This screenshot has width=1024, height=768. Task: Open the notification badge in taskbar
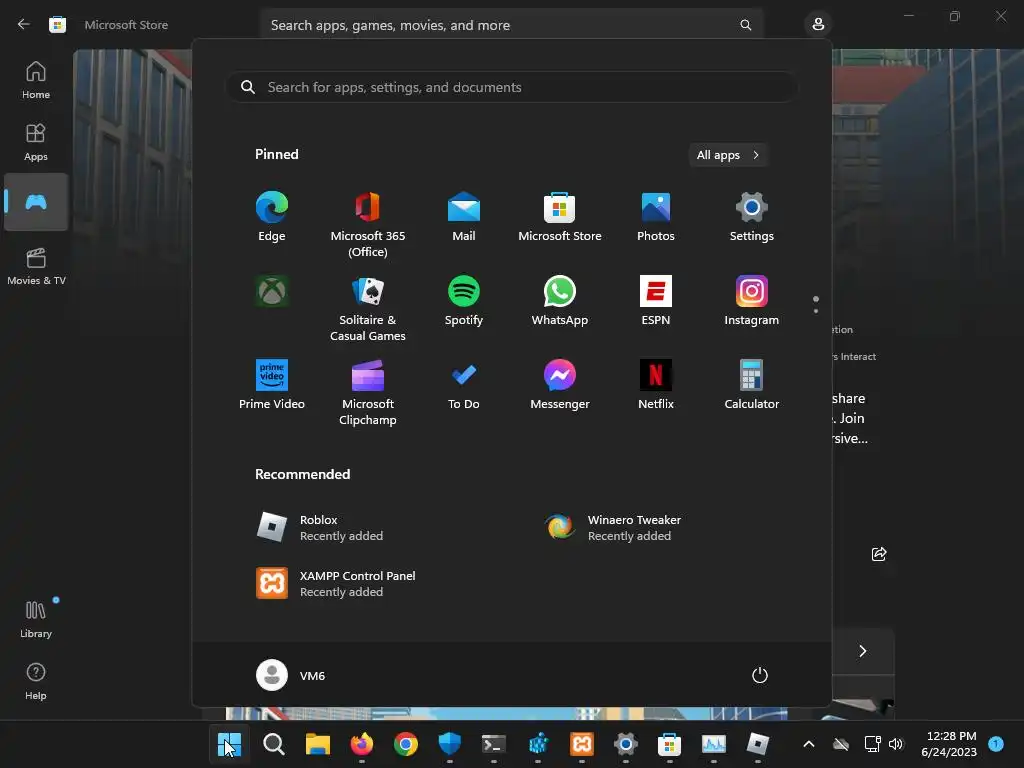[996, 744]
